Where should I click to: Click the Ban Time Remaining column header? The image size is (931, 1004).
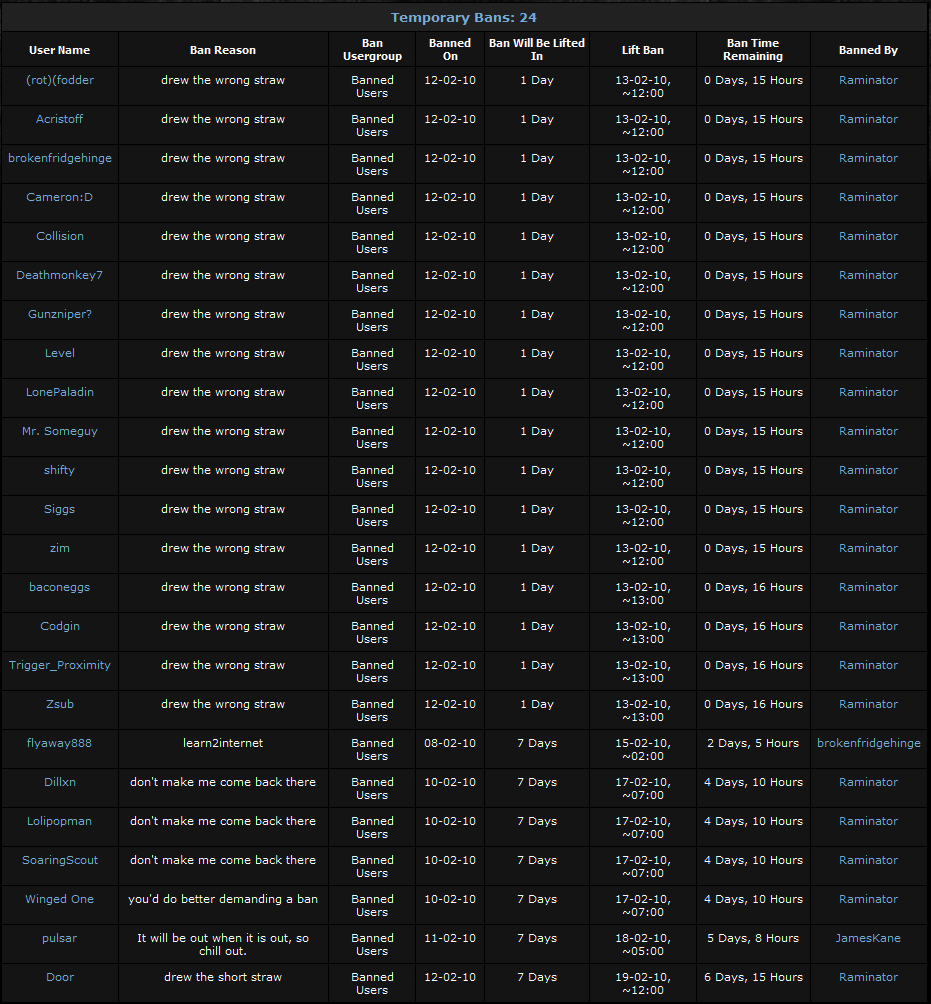click(x=753, y=50)
